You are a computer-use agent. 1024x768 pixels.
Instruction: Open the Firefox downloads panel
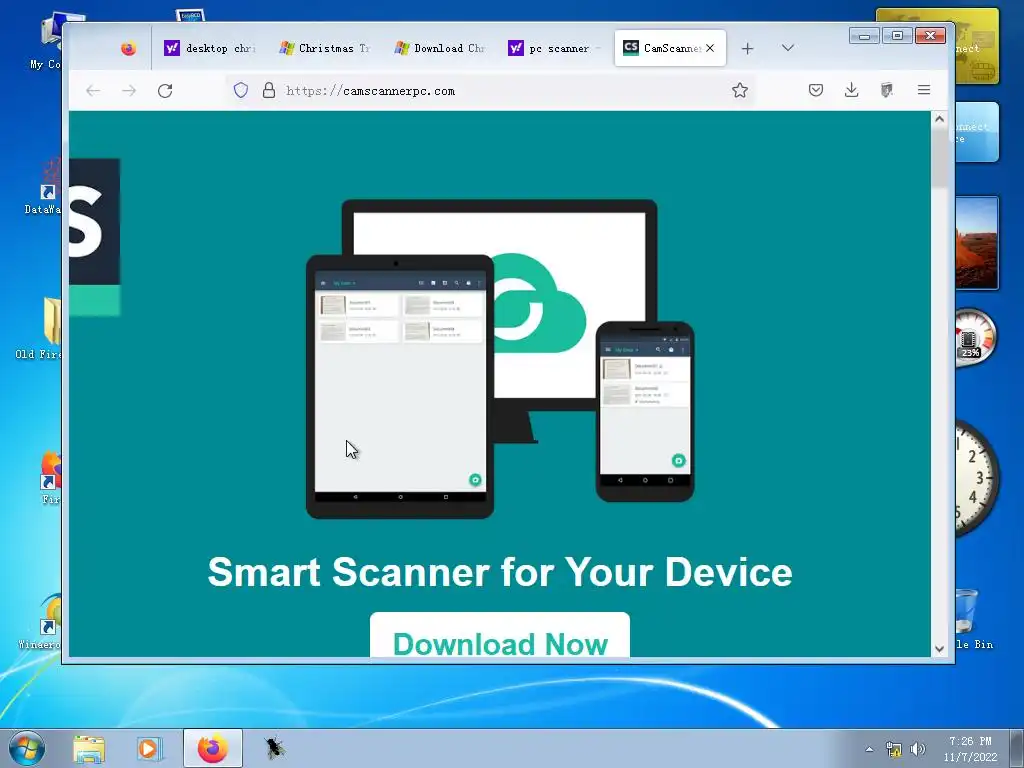tap(852, 90)
